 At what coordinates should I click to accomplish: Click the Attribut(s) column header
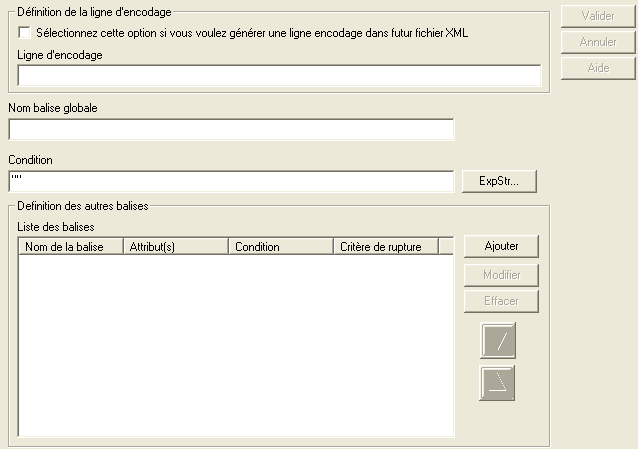(x=175, y=247)
